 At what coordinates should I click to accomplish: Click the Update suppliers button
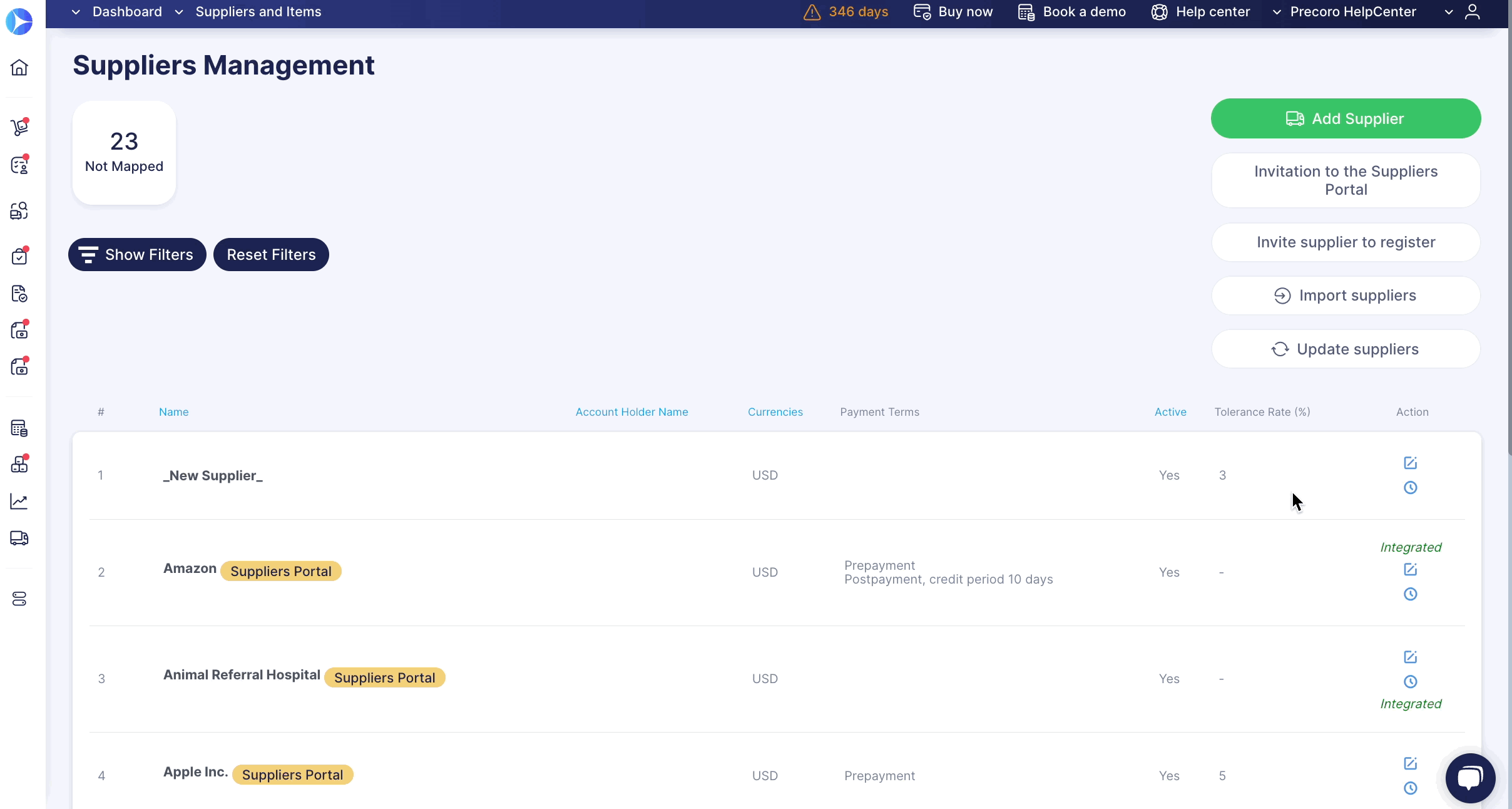(x=1346, y=349)
